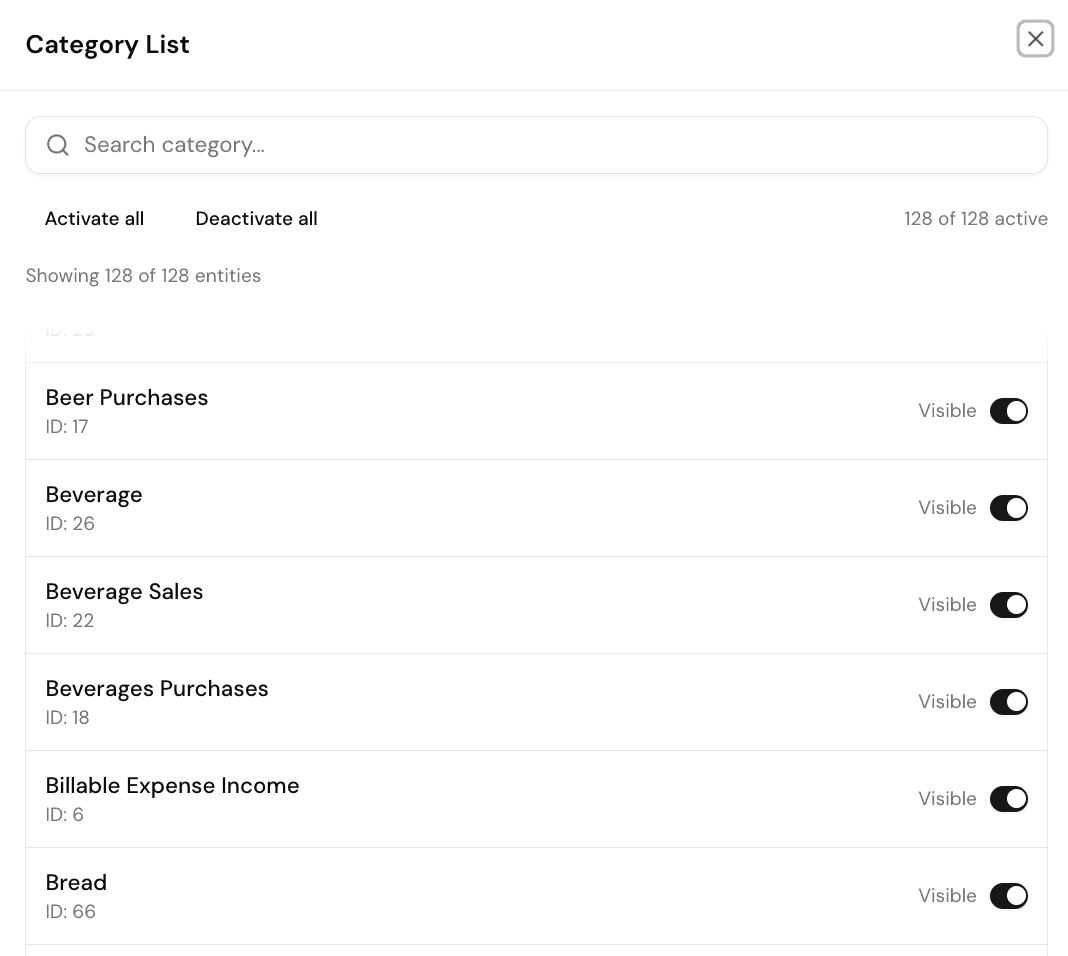Select the Beverage category entry
This screenshot has height=956, width=1068.
click(400, 508)
